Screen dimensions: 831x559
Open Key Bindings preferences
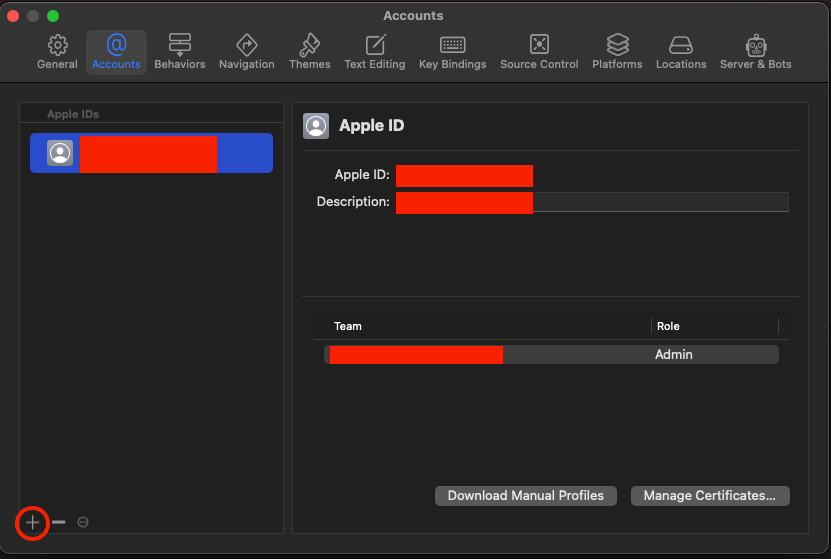pyautogui.click(x=453, y=52)
